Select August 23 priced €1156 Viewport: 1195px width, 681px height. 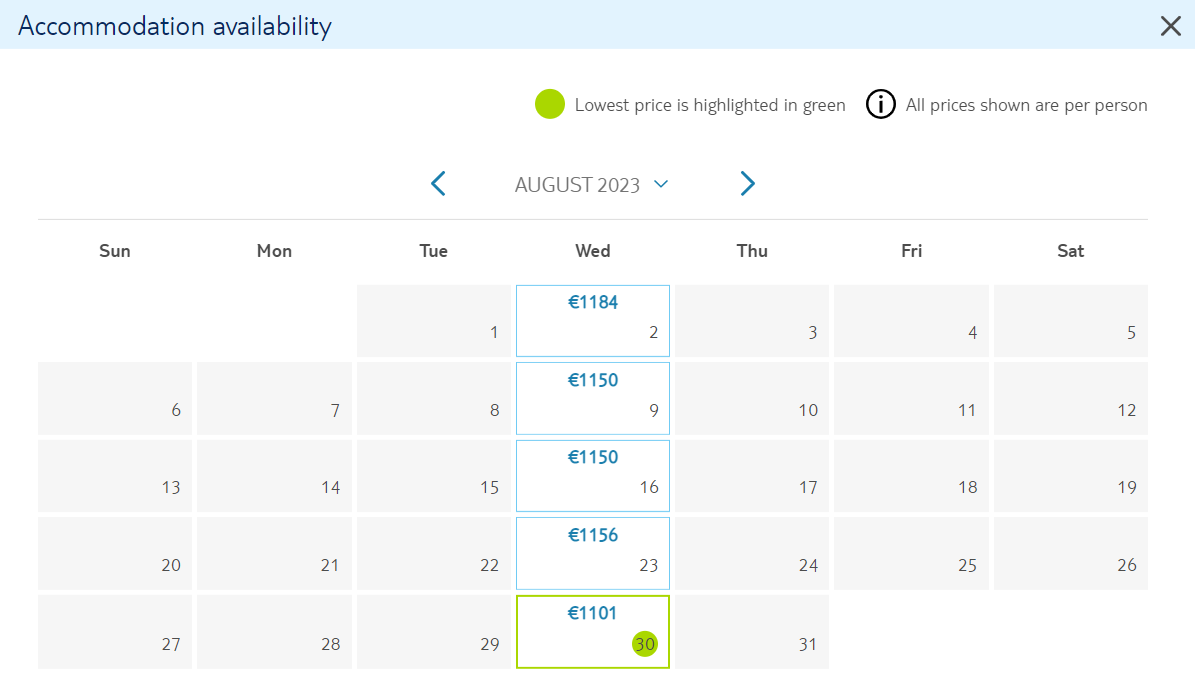[593, 554]
